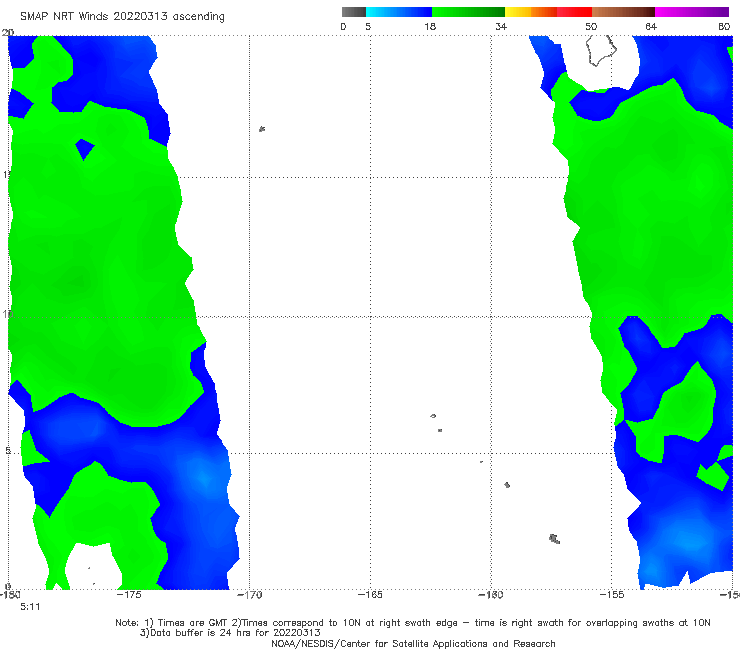The width and height of the screenshot is (740, 650).
Task: Click the color bar label '18'
Action: click(430, 27)
